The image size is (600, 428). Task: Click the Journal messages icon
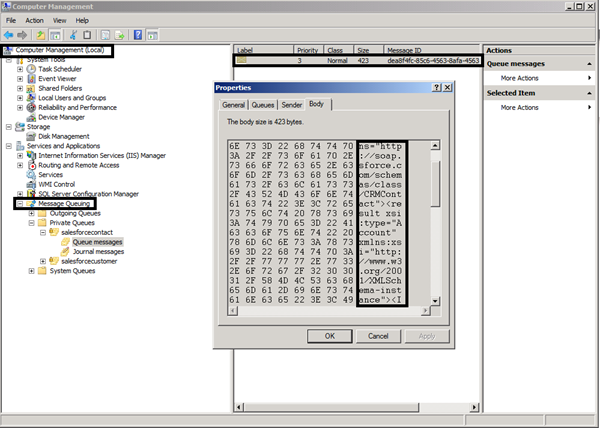65,252
